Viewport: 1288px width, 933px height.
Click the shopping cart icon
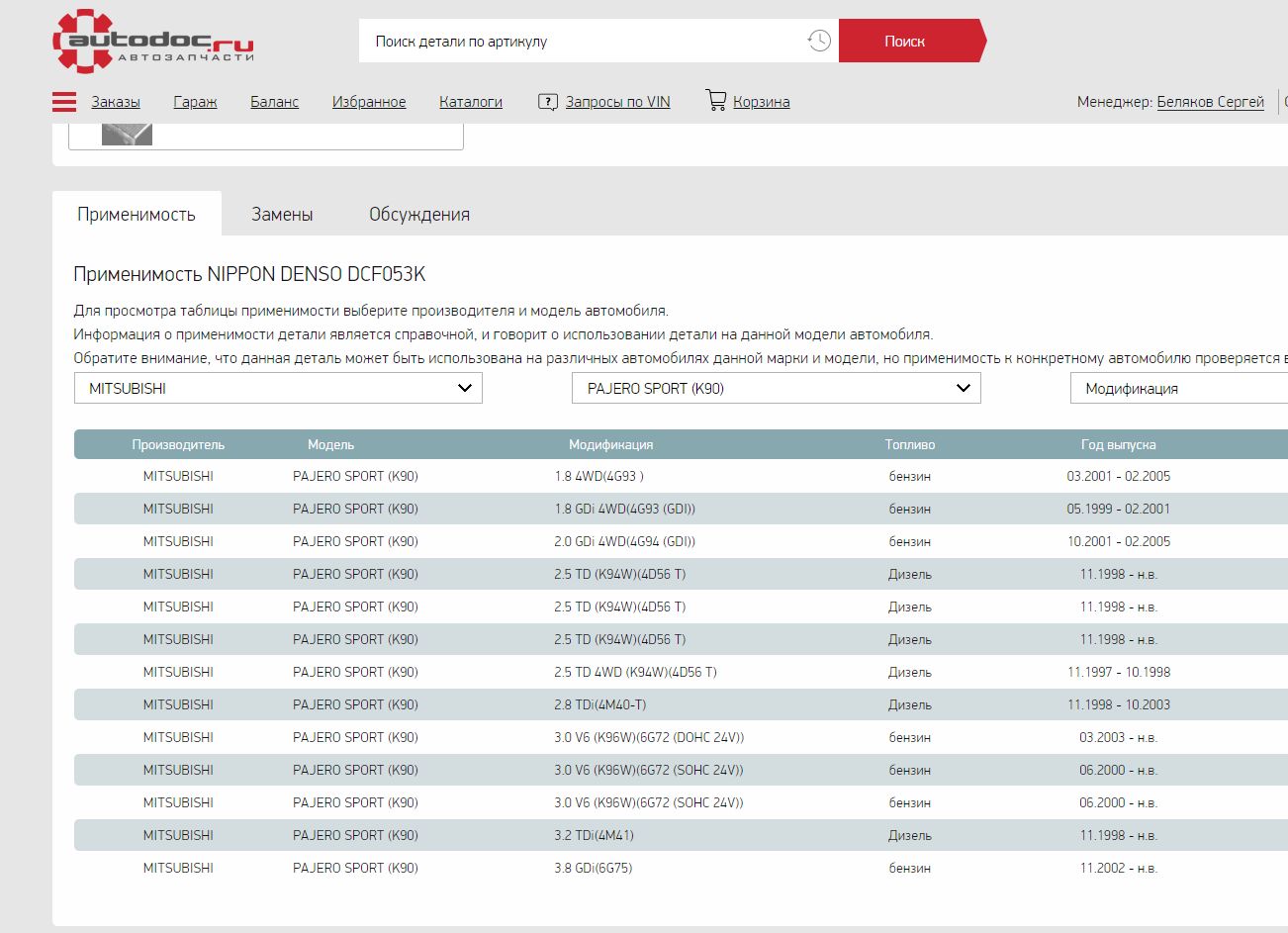tap(716, 100)
